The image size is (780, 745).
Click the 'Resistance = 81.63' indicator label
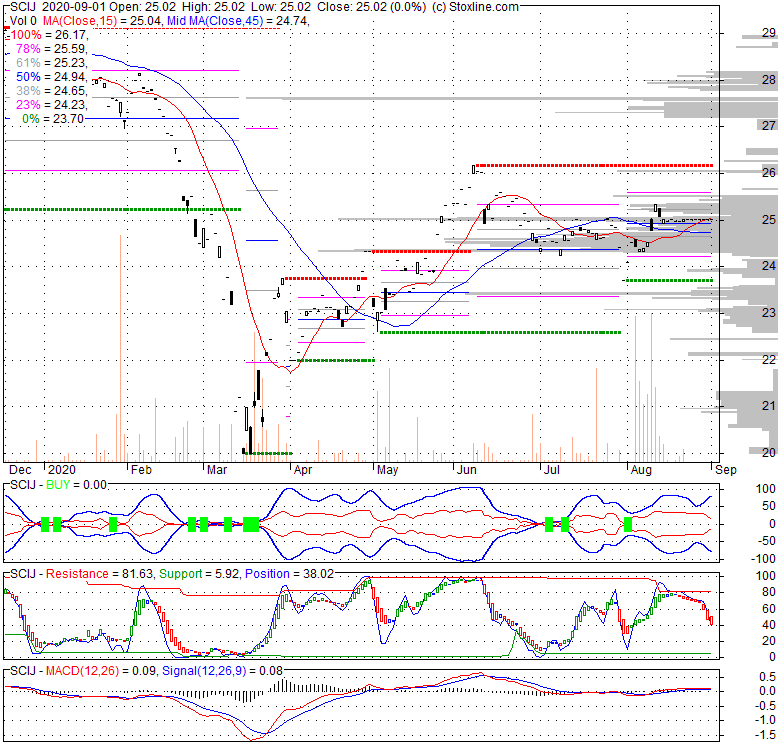(x=99, y=574)
